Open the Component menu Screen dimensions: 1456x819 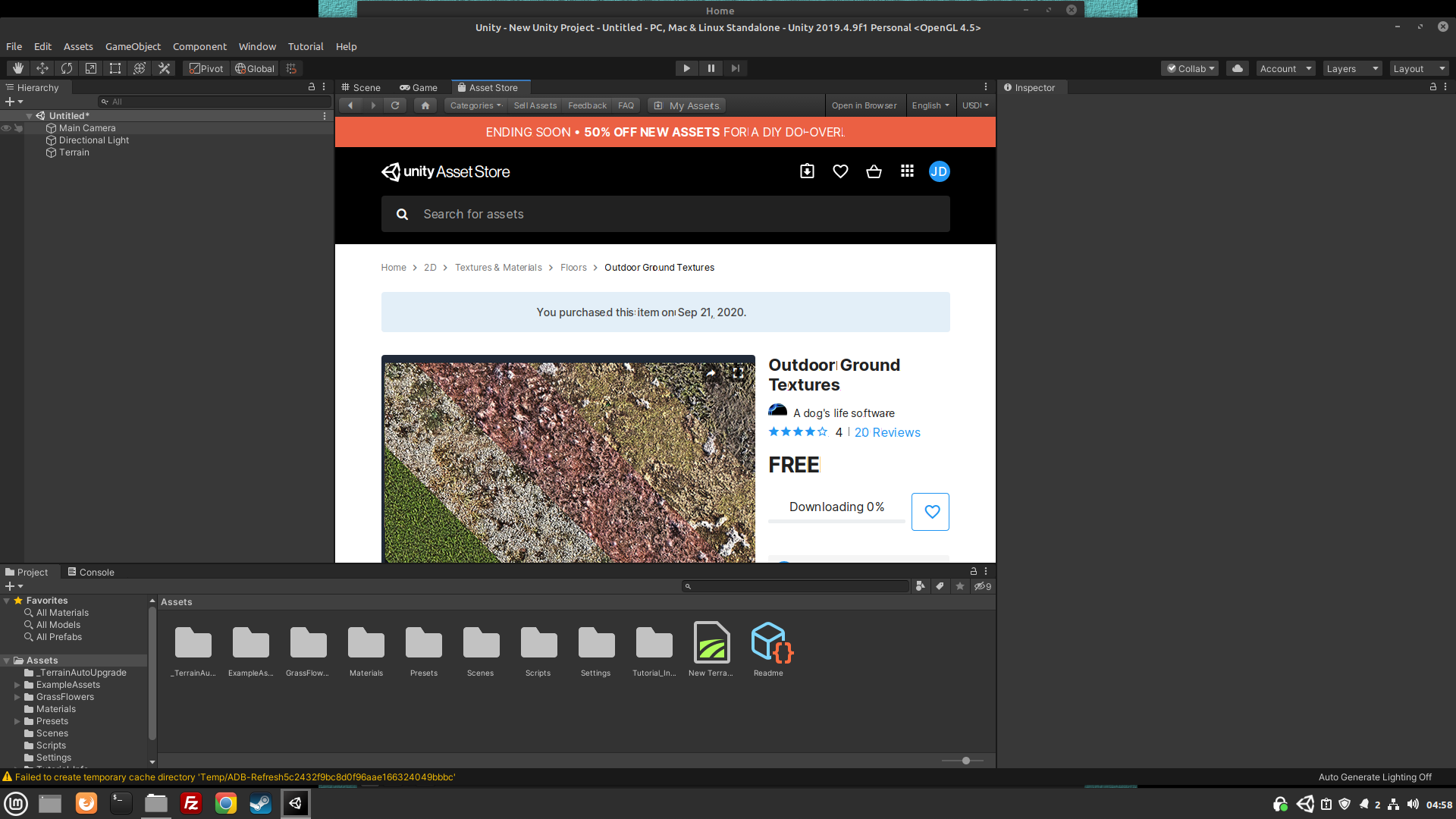[199, 46]
